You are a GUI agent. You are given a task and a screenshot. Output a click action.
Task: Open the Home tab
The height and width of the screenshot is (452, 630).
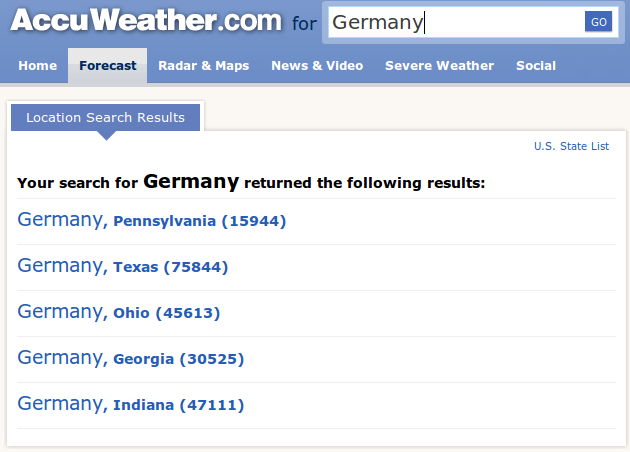[x=38, y=65]
